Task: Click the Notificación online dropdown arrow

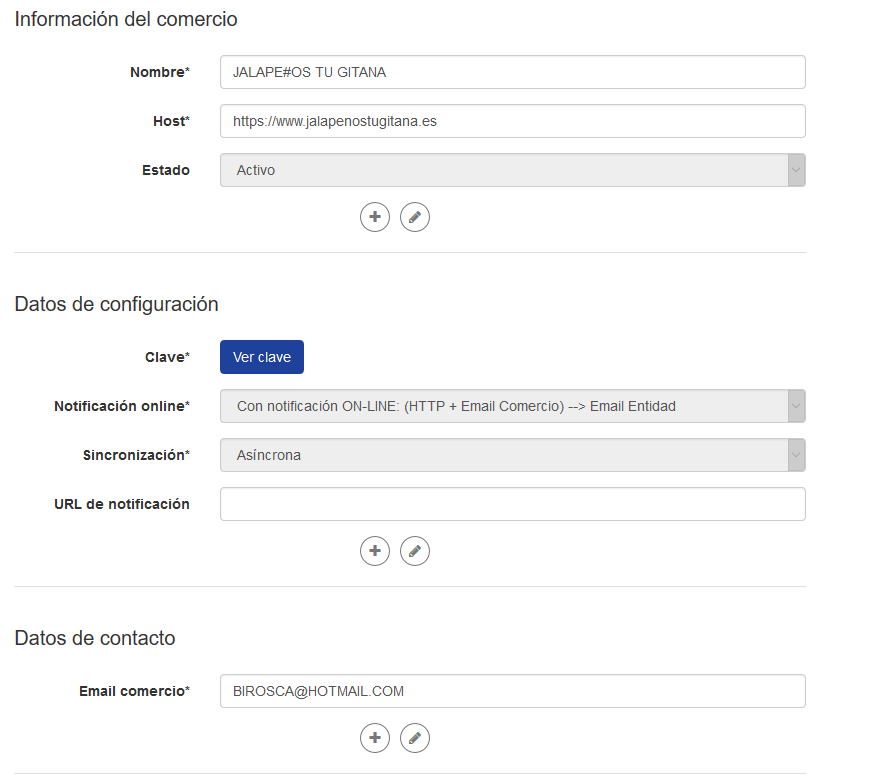Action: (796, 406)
